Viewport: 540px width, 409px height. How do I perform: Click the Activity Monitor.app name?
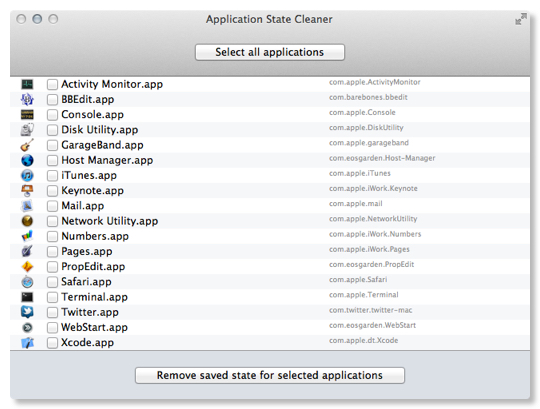point(112,84)
